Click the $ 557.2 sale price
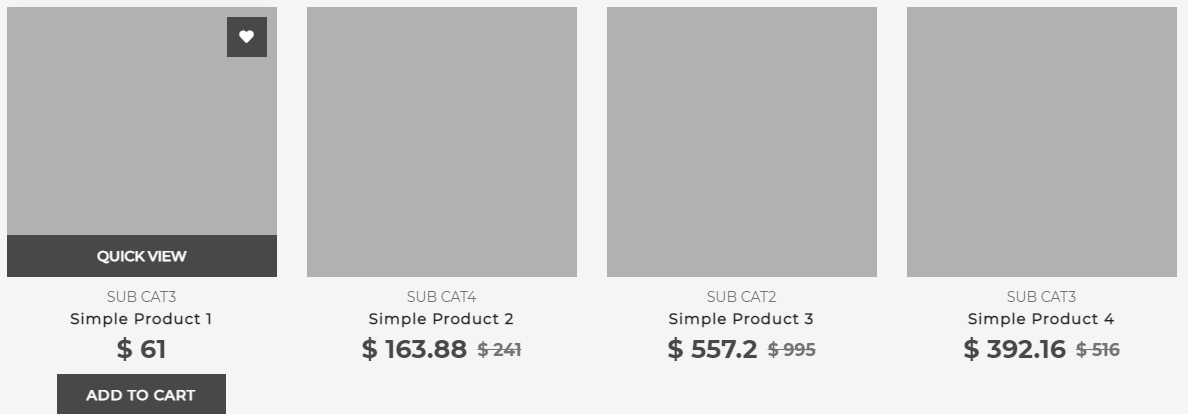The image size is (1188, 414). [x=712, y=349]
